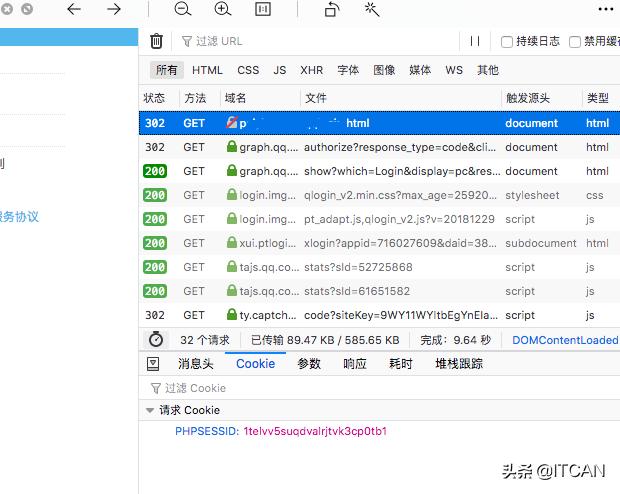This screenshot has height=494, width=620.
Task: Select the code?siteKey request row
Action: [x=380, y=315]
